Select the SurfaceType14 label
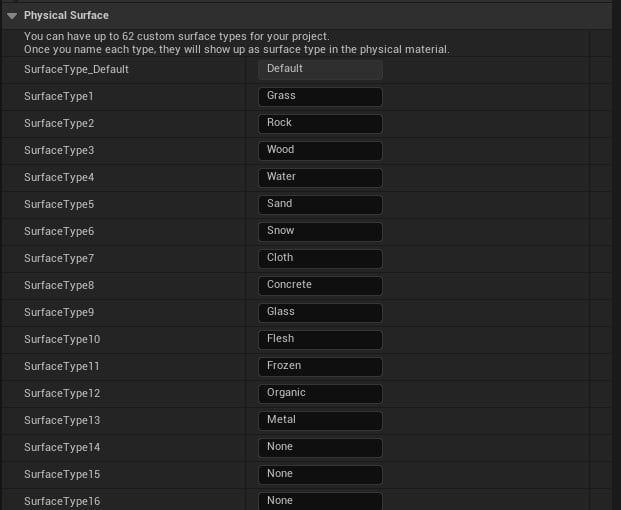 (62, 447)
